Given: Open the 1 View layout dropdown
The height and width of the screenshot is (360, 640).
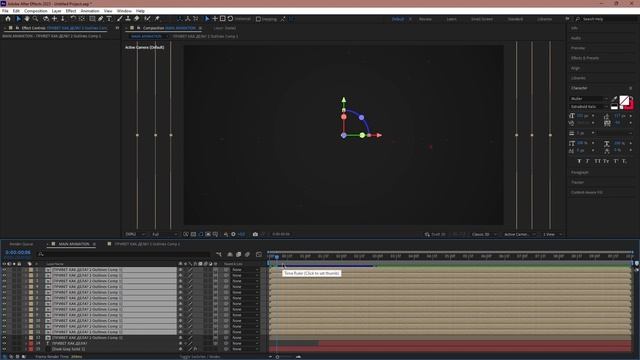Looking at the screenshot, I should (552, 234).
